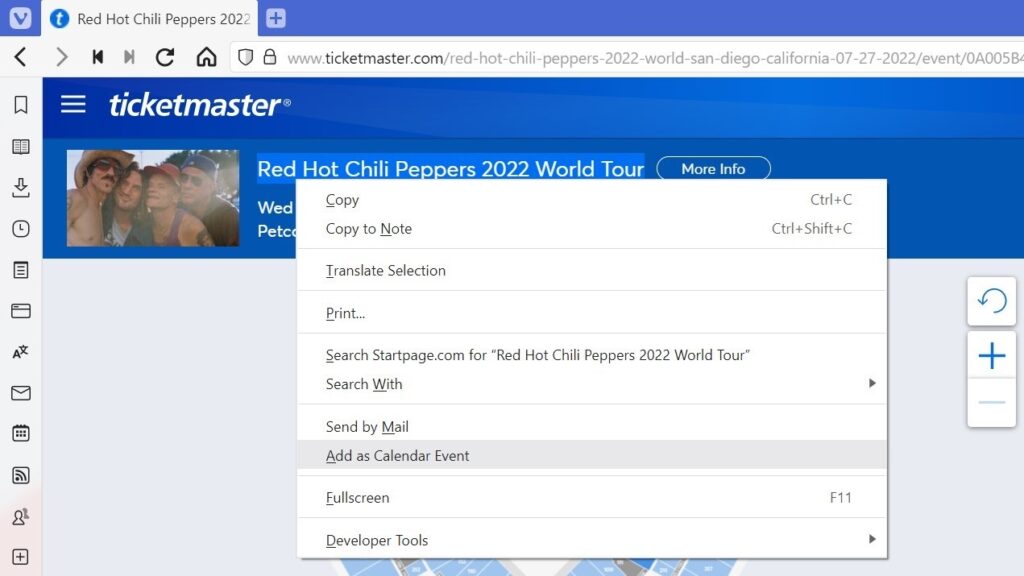Go to the home page
The height and width of the screenshot is (576, 1024).
pos(206,57)
